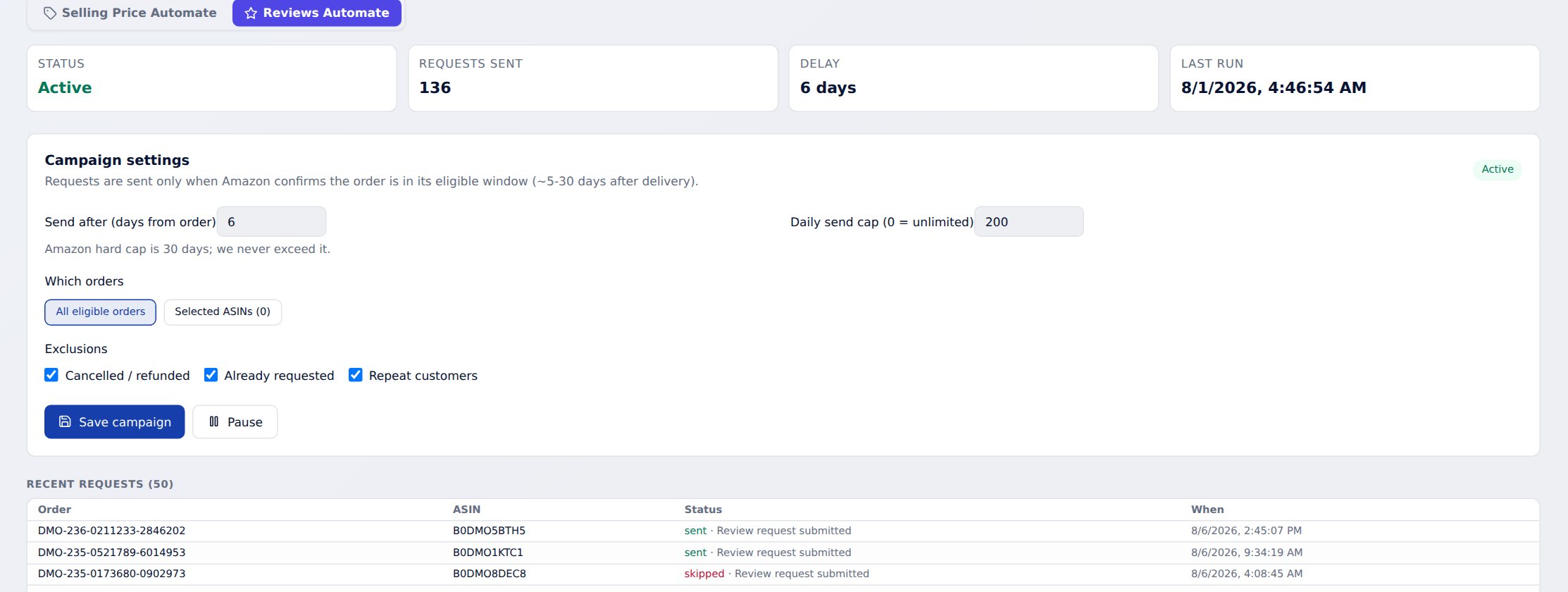The image size is (1568, 592).
Task: Click the ASIN column header
Action: click(x=466, y=510)
